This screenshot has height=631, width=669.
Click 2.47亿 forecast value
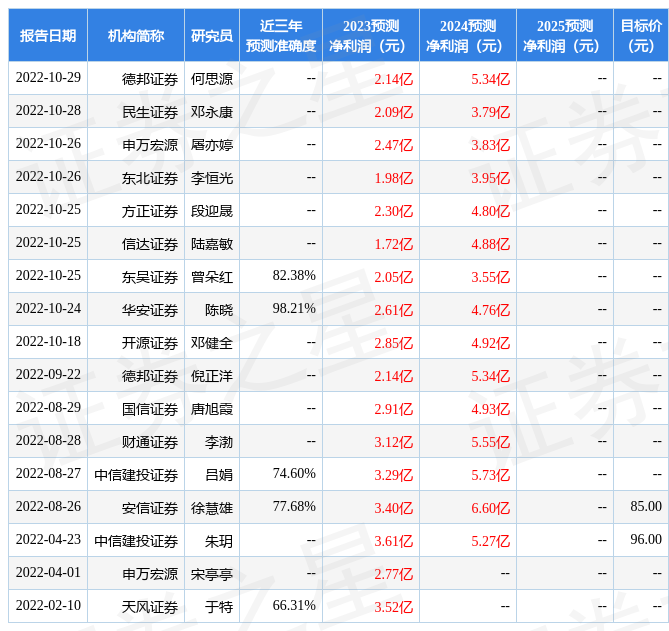[393, 145]
